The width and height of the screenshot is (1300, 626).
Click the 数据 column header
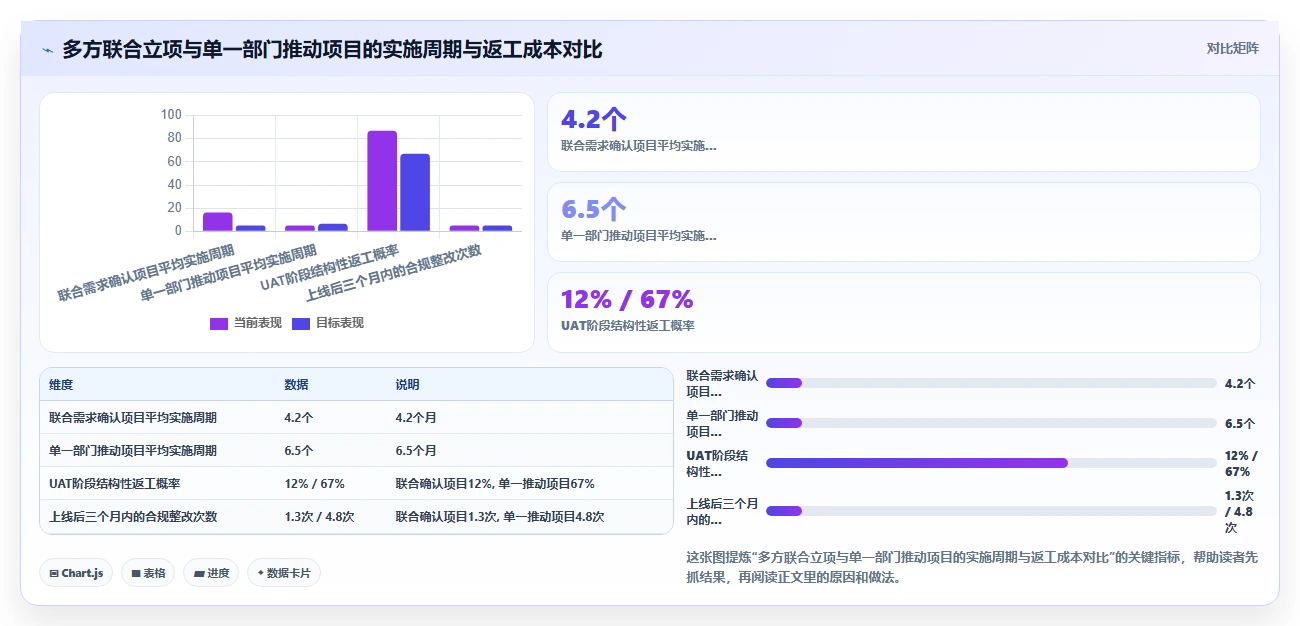point(296,385)
